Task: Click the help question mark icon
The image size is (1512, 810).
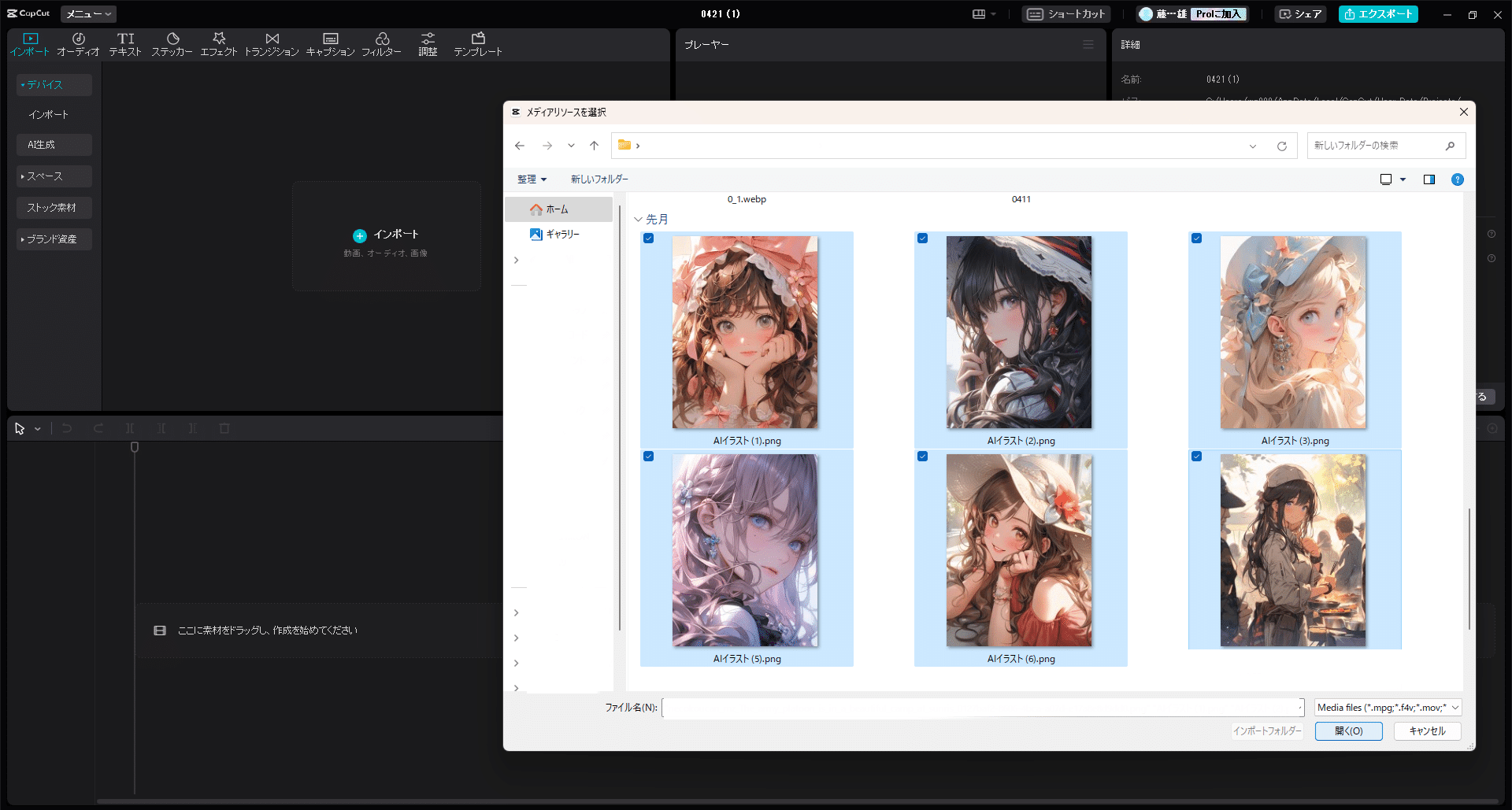Action: (1458, 179)
